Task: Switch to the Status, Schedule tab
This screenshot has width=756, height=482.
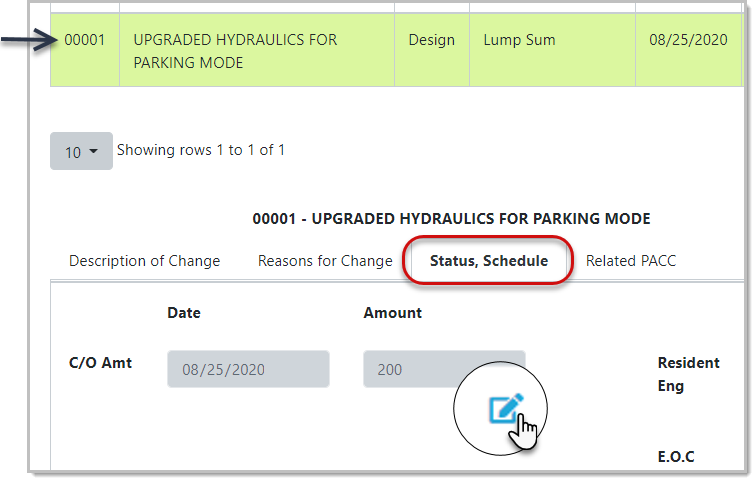Action: (x=488, y=261)
